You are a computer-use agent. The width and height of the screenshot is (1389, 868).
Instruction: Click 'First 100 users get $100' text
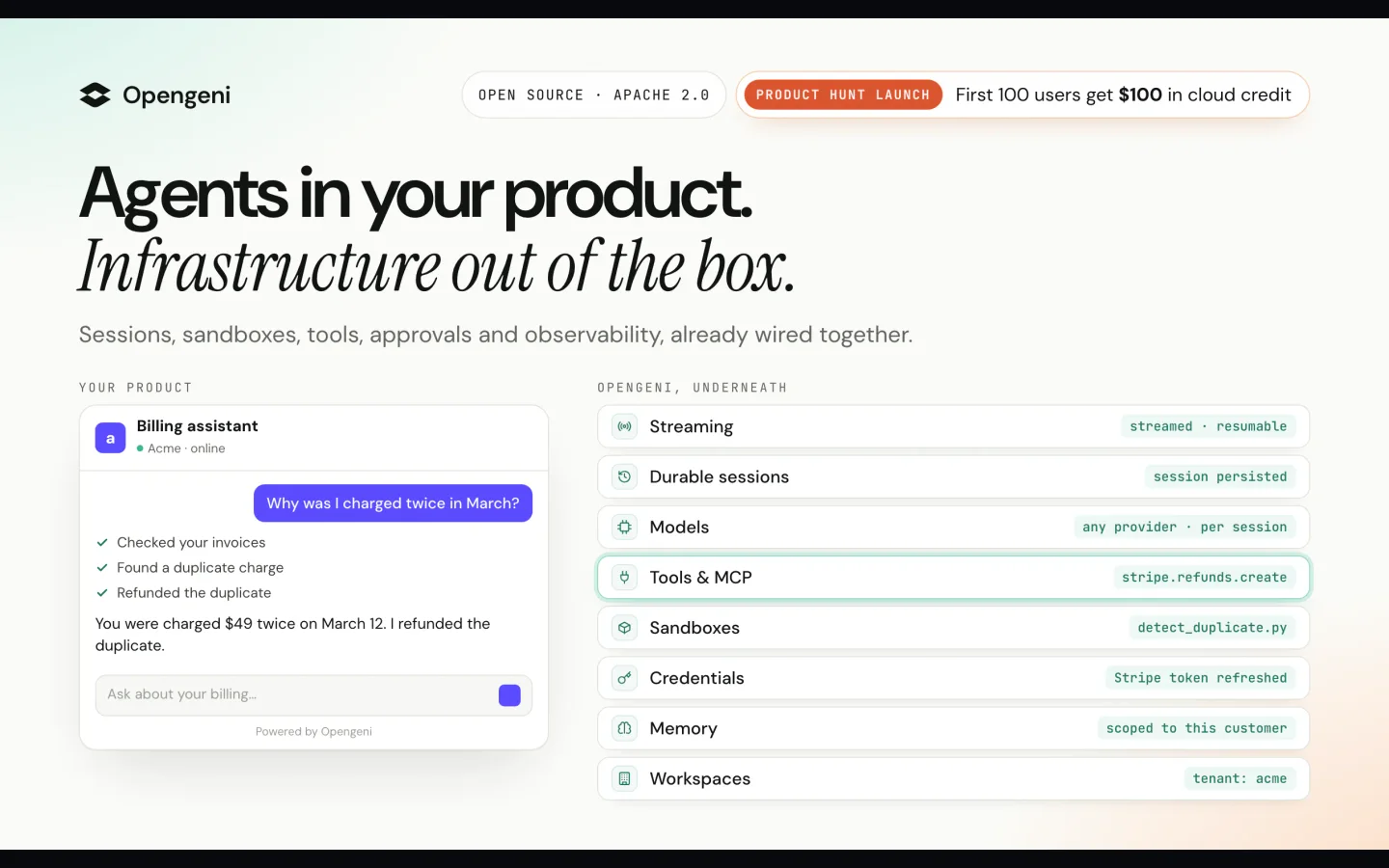1123,95
